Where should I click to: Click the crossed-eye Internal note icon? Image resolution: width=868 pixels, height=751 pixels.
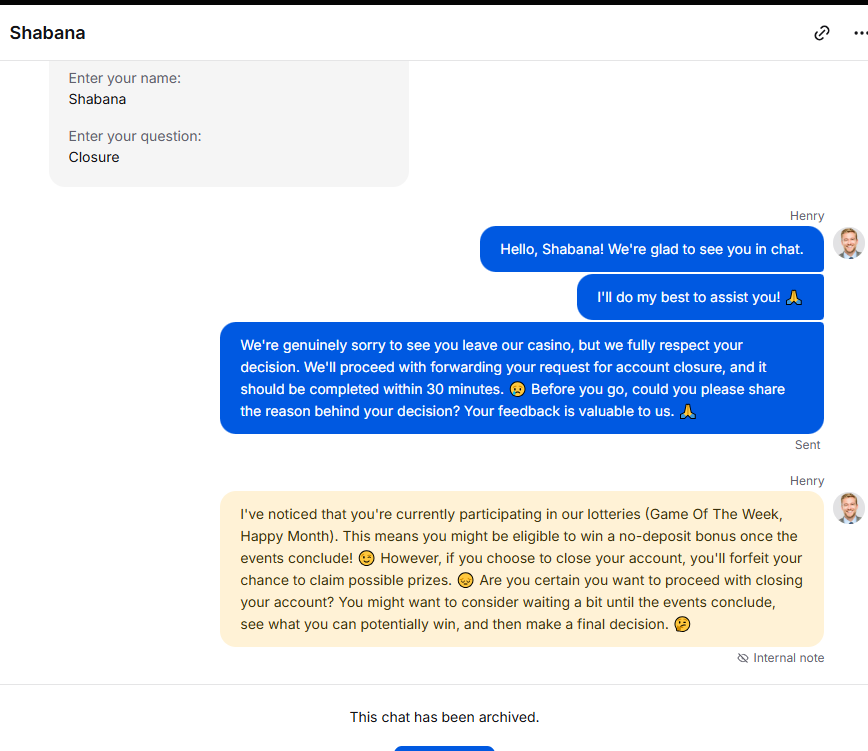point(743,658)
